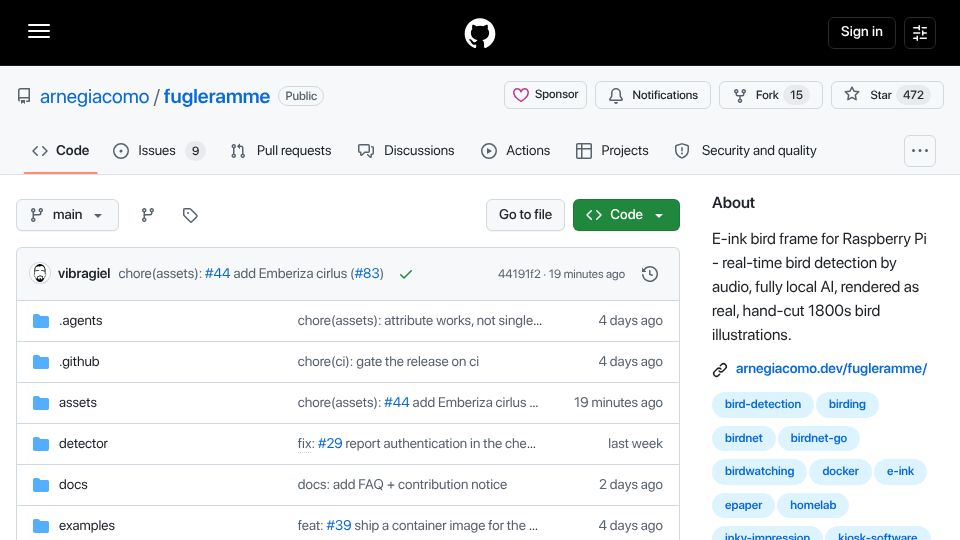Select the birdnet-go topic tag
The image size is (960, 540).
point(819,438)
